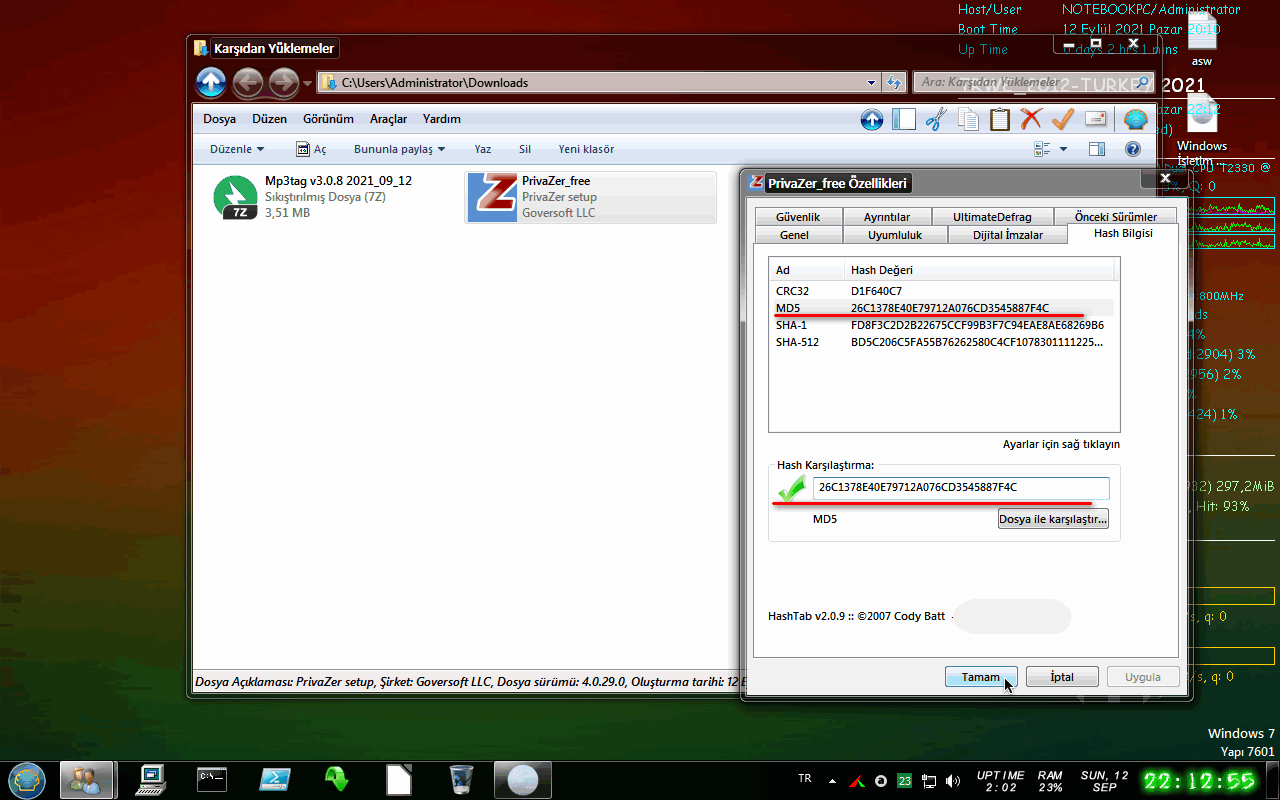The image size is (1280, 800).
Task: Click the shell icon in the toolbar
Action: 1135,120
